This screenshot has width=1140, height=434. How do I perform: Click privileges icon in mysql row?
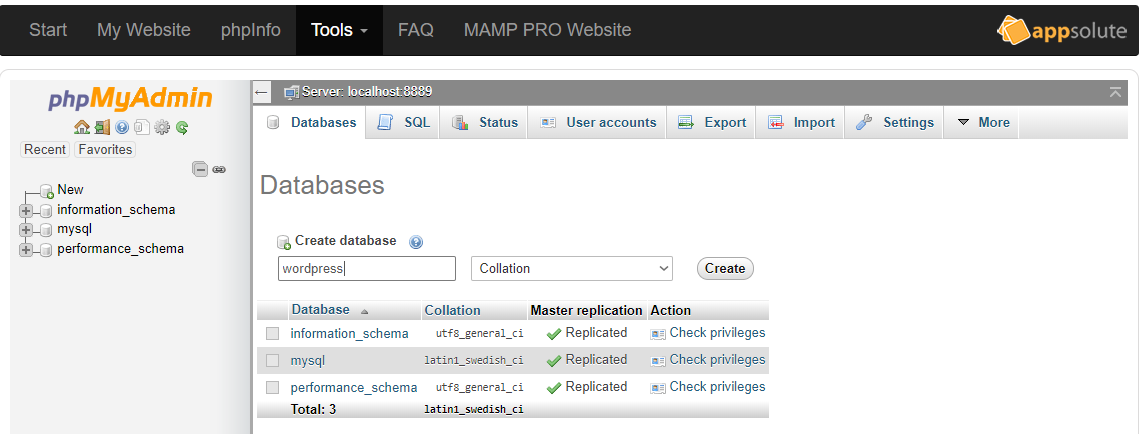(x=658, y=361)
